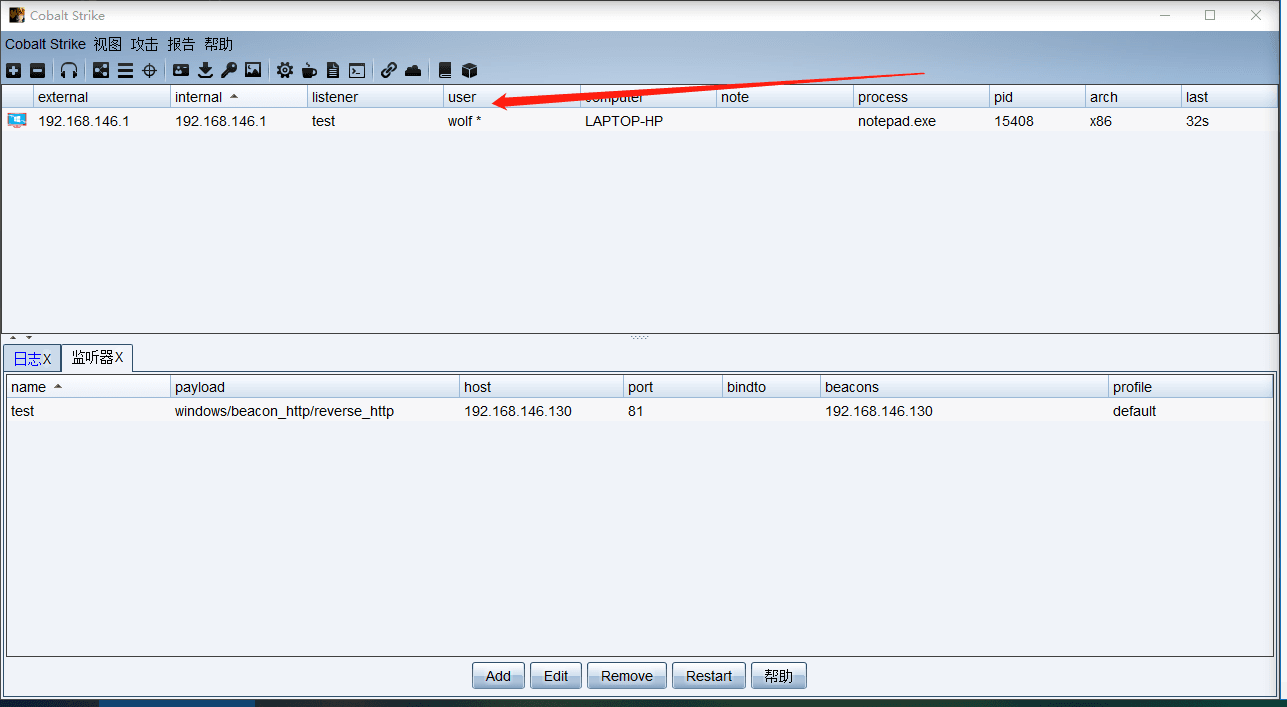
Task: Switch to the 日志X tab
Action: click(x=32, y=358)
